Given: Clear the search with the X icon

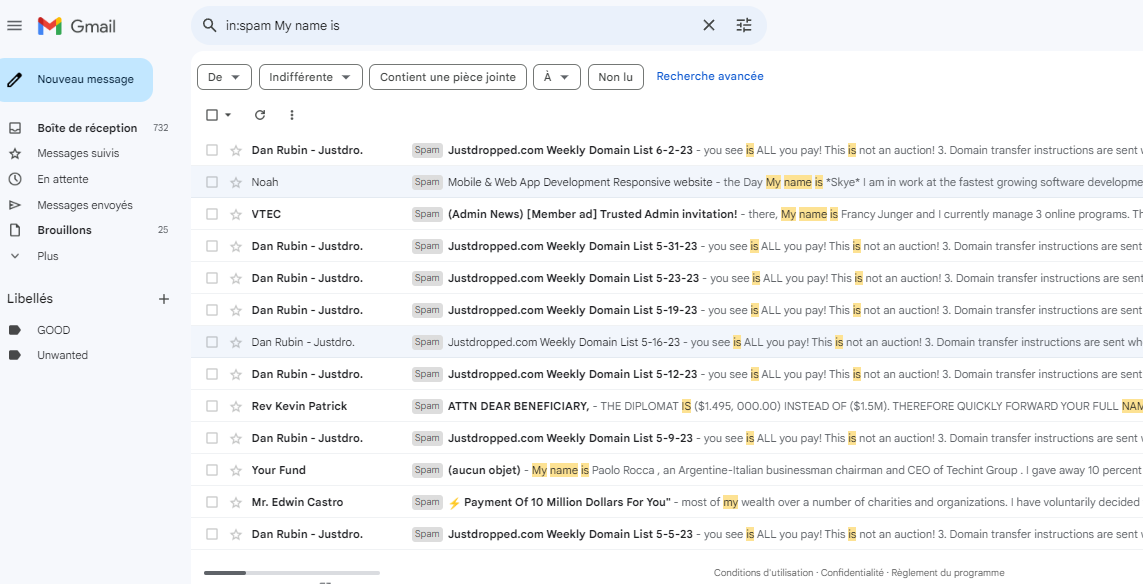Looking at the screenshot, I should coord(709,26).
